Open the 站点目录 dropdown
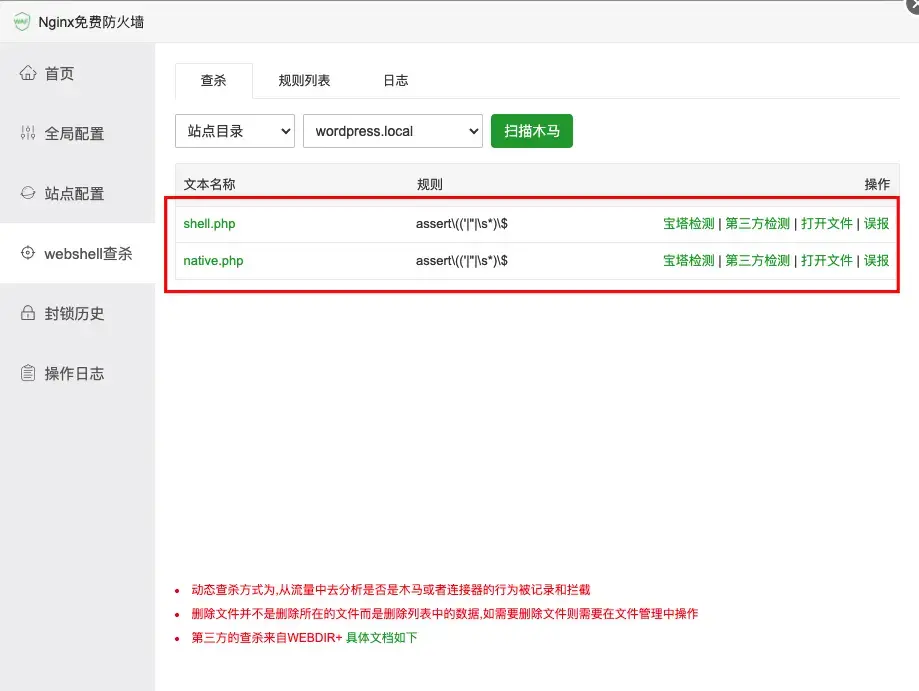Image resolution: width=919 pixels, height=691 pixels. tap(234, 131)
